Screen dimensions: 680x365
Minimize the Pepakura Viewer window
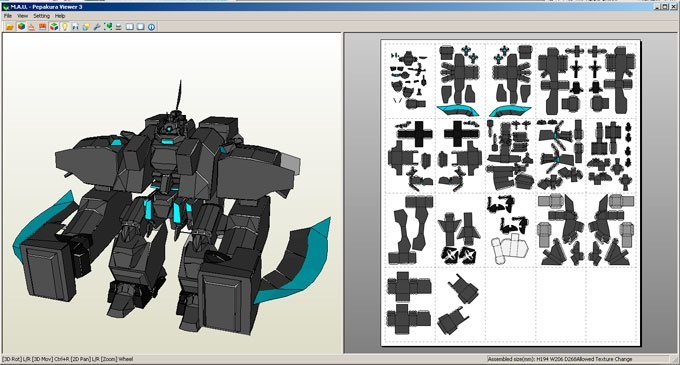point(657,7)
